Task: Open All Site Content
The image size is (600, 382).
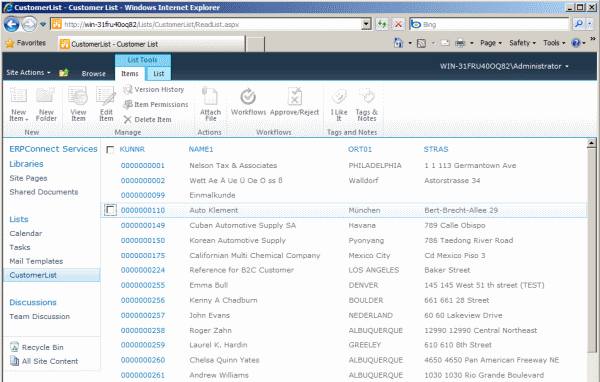Action: [44, 361]
